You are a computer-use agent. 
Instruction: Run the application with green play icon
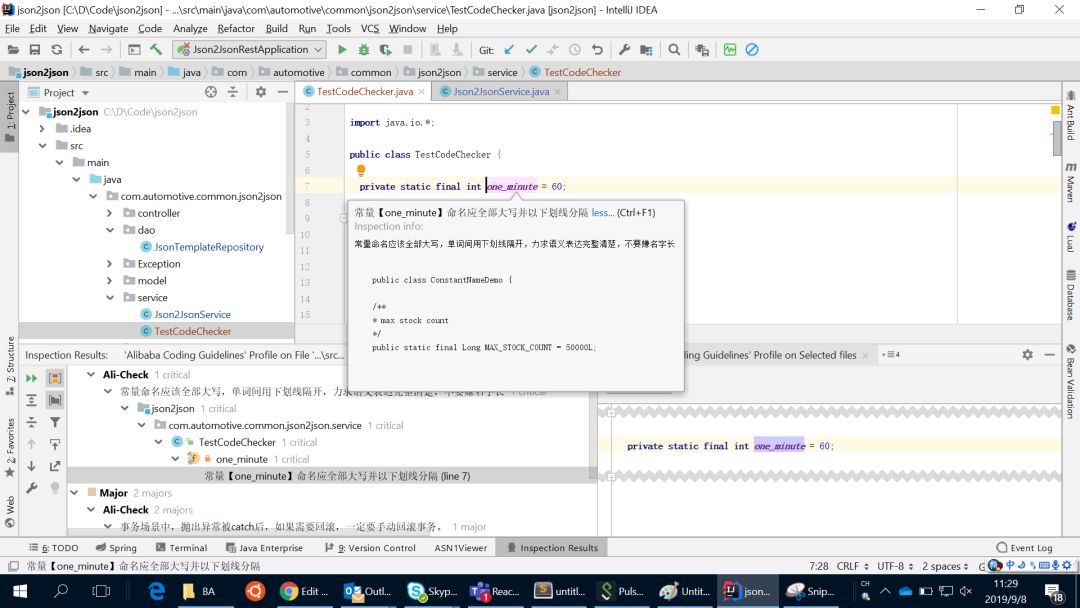(x=342, y=49)
